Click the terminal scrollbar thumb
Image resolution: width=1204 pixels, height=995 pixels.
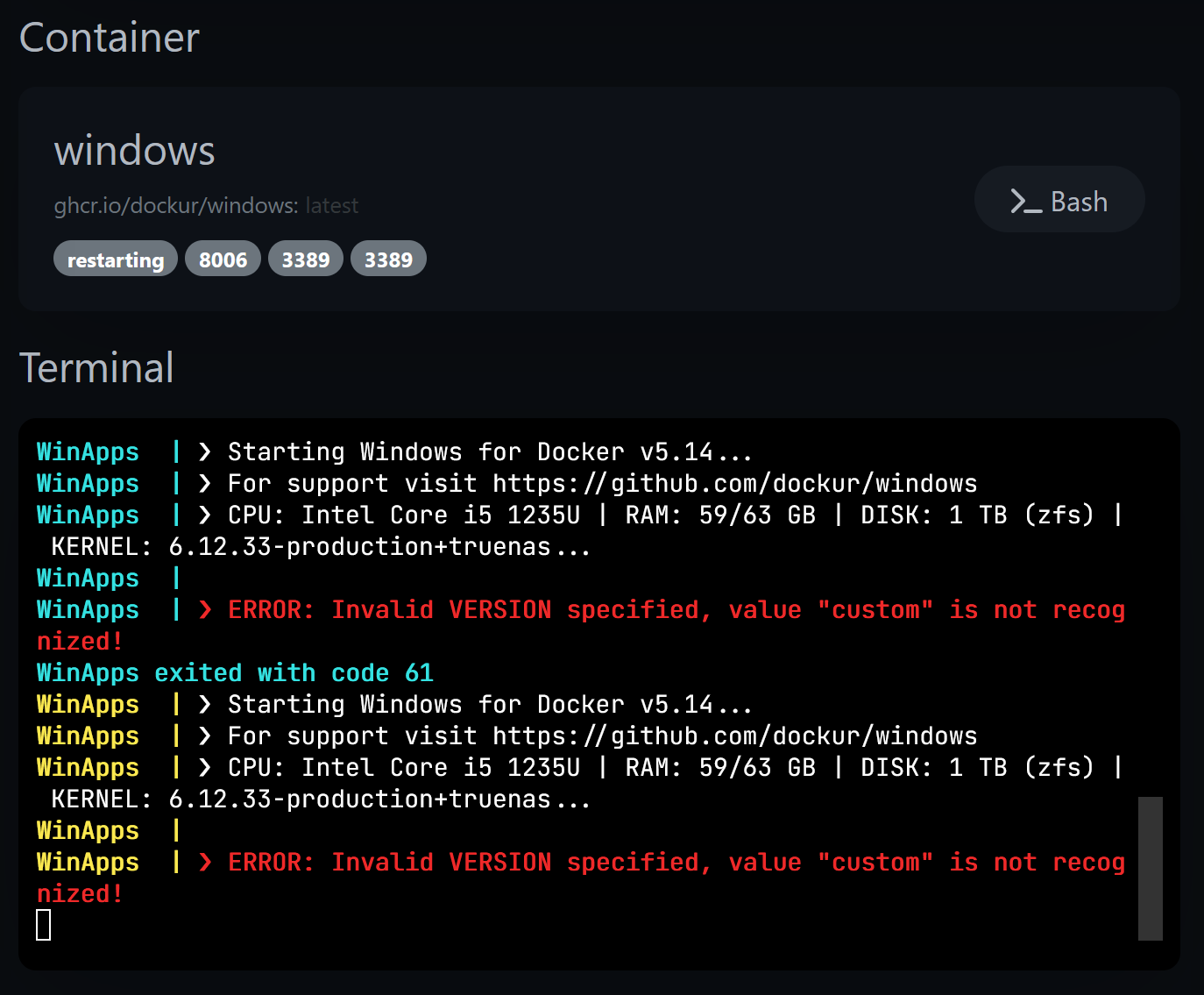click(x=1150, y=868)
